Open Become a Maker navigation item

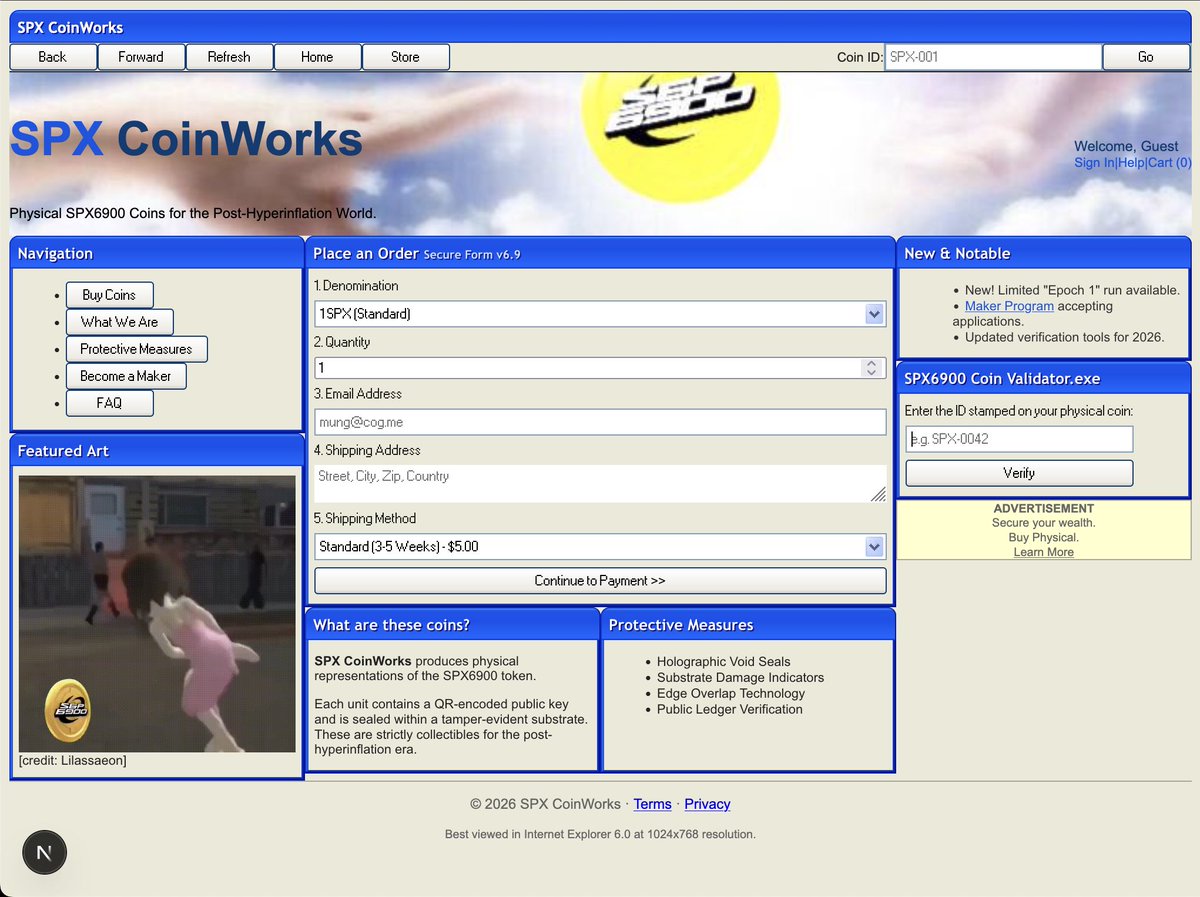(126, 376)
